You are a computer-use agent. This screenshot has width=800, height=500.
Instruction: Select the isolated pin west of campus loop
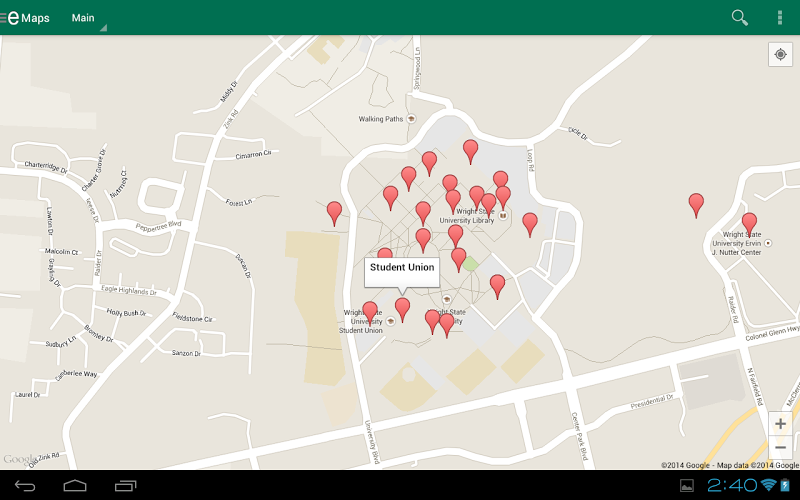pos(334,213)
